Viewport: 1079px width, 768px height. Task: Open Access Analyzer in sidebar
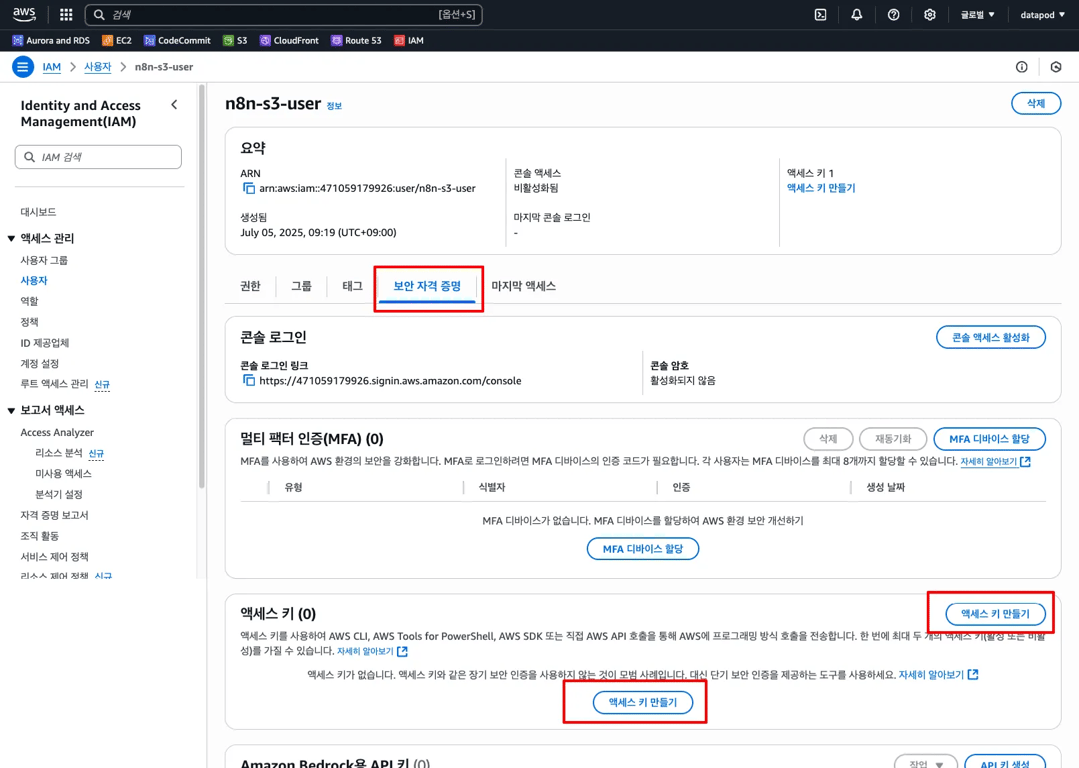click(57, 432)
